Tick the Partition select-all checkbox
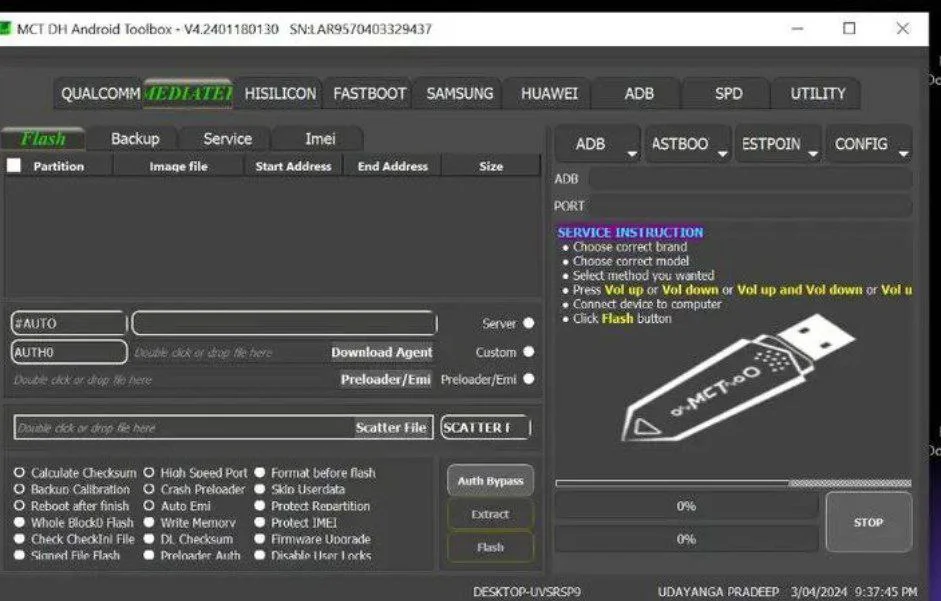Screen dimensions: 941x601 click(x=14, y=166)
